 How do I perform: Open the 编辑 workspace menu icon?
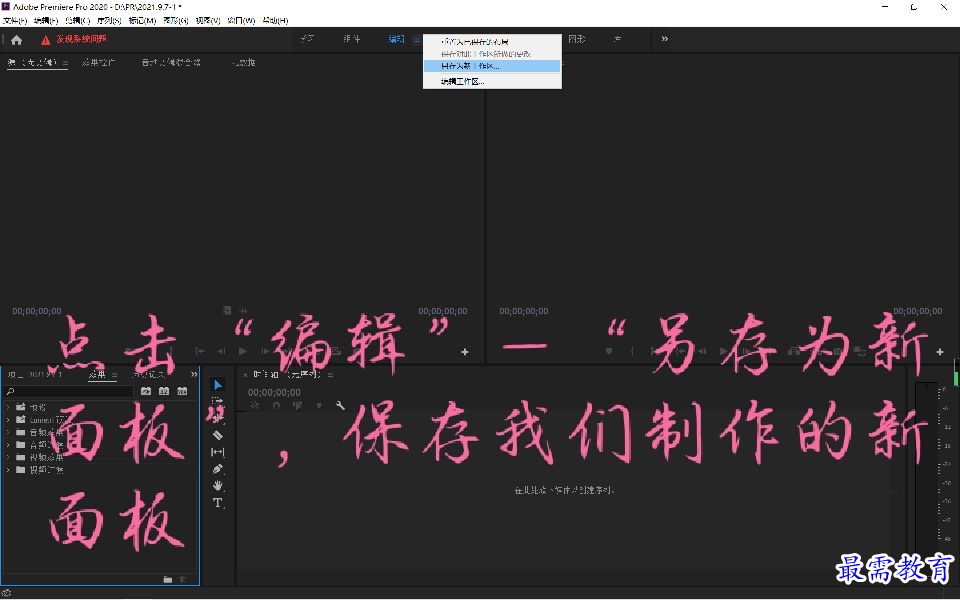(416, 40)
